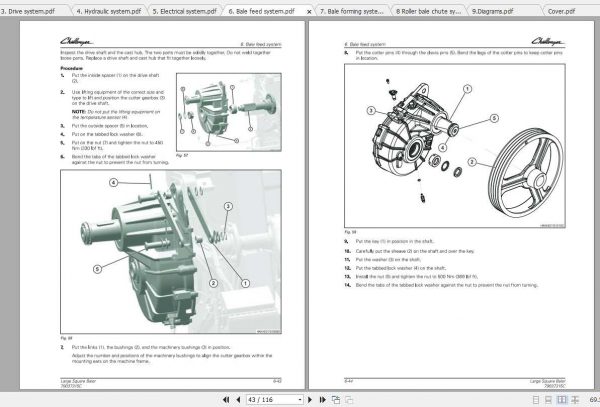Image resolution: width=600 pixels, height=407 pixels.
Task: Switch to the Cover.pdf tab
Action: coord(561,11)
